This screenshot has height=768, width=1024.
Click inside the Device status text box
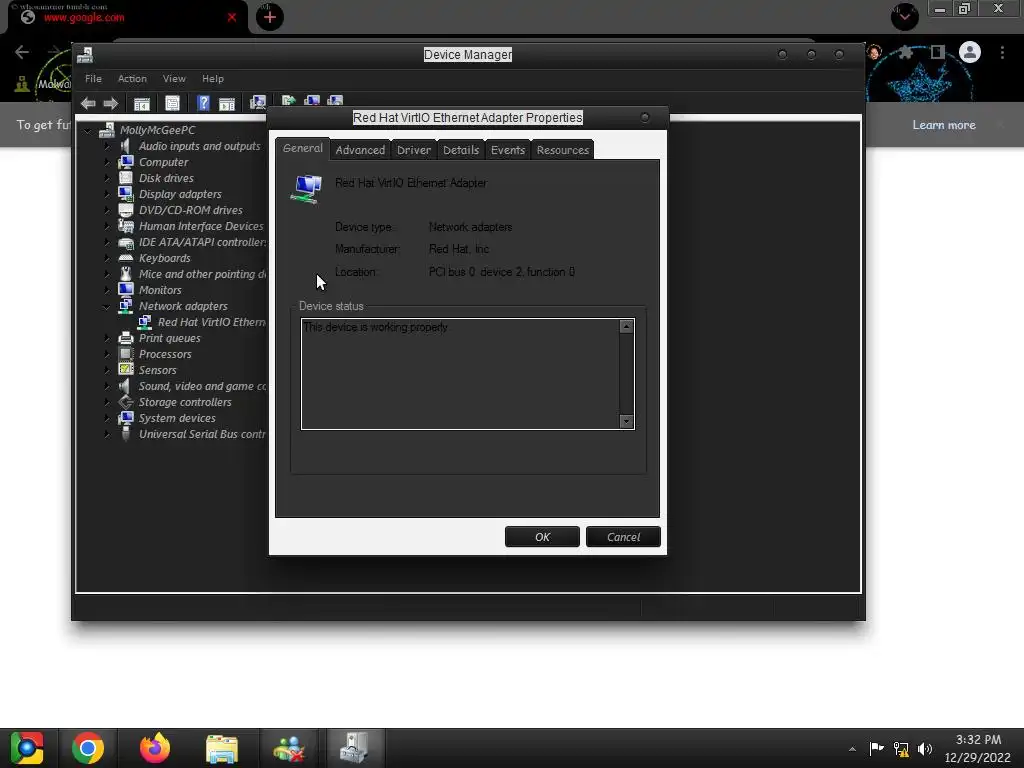(x=460, y=374)
